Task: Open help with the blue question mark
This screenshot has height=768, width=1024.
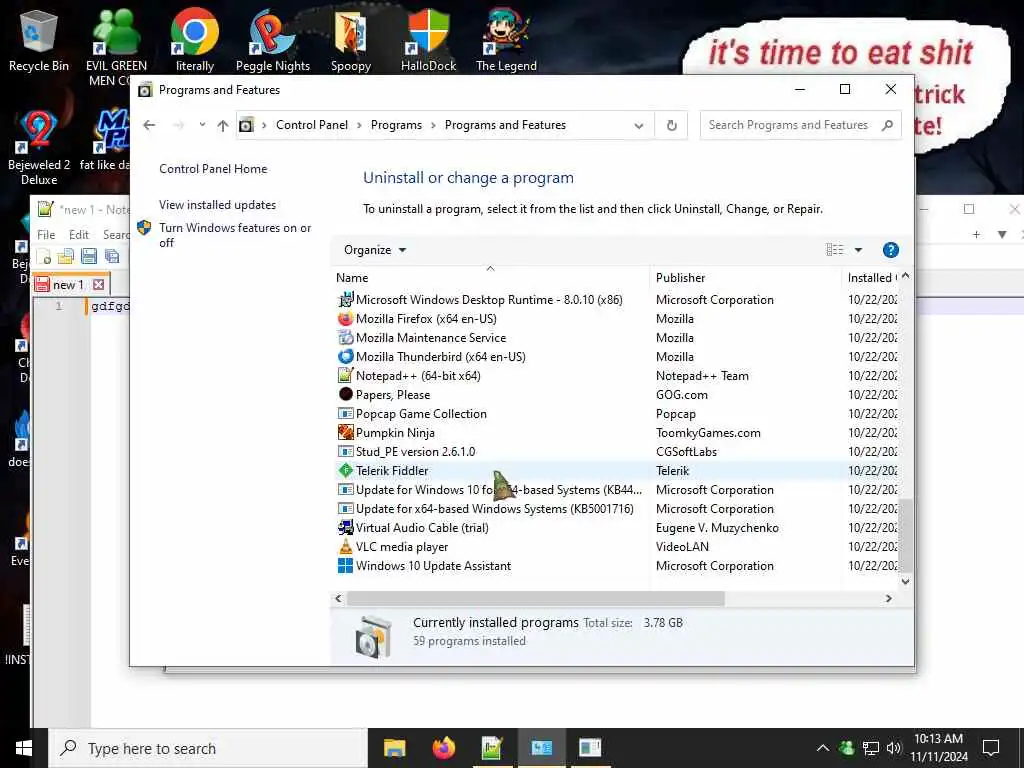Action: (x=890, y=250)
